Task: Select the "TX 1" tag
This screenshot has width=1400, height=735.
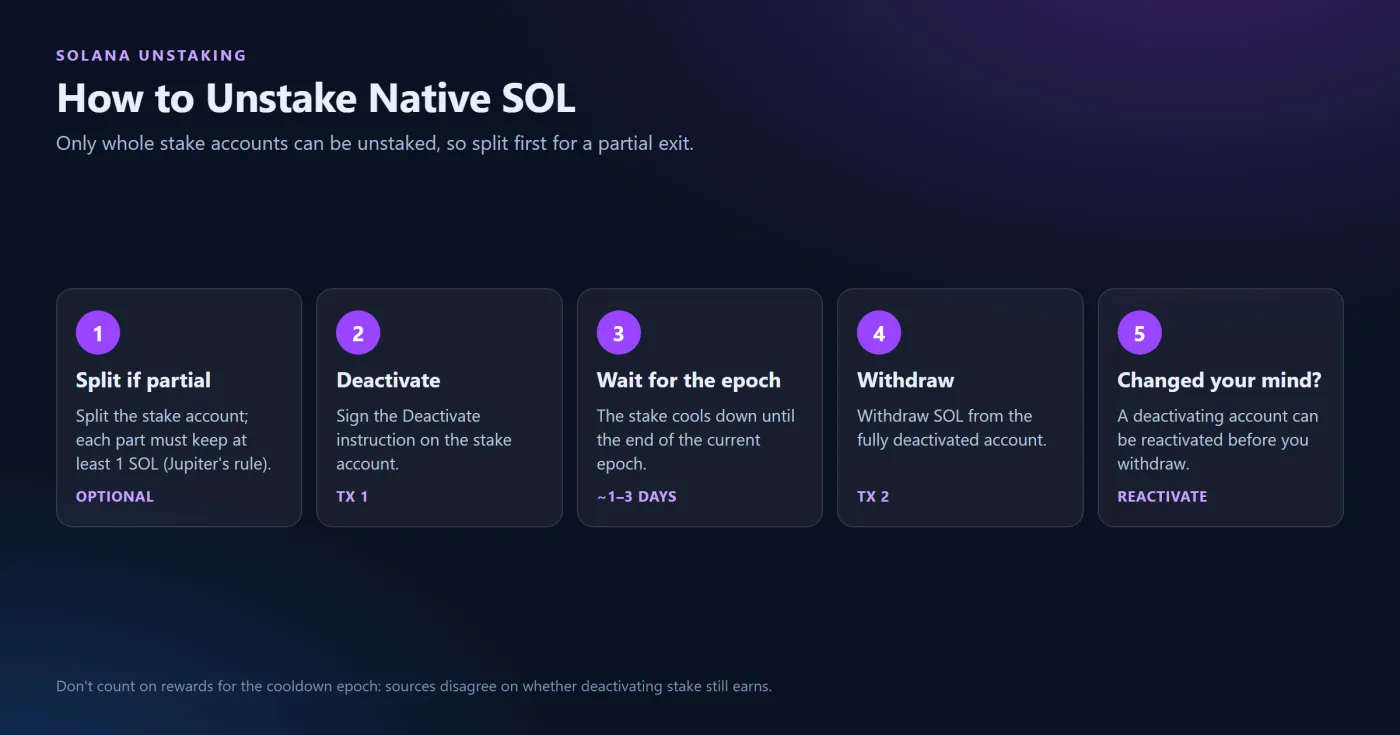Action: [352, 496]
